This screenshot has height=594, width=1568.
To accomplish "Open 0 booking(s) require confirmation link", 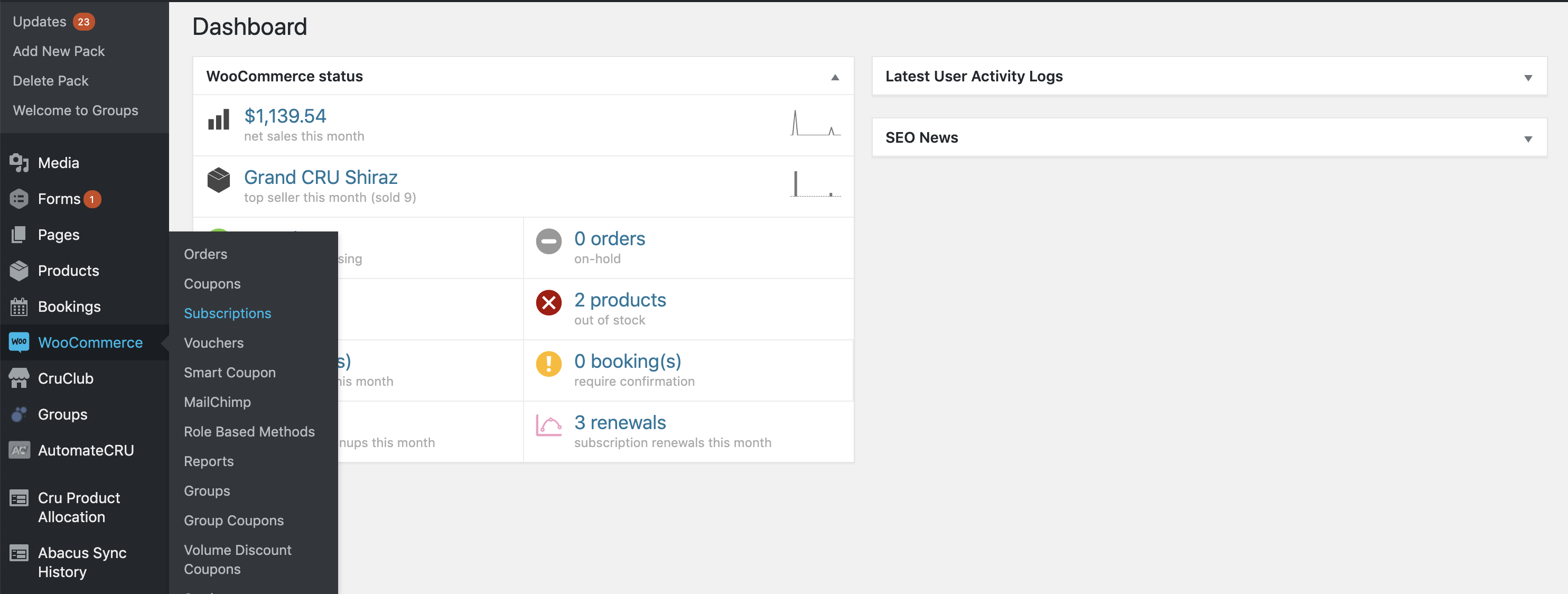I will click(628, 361).
